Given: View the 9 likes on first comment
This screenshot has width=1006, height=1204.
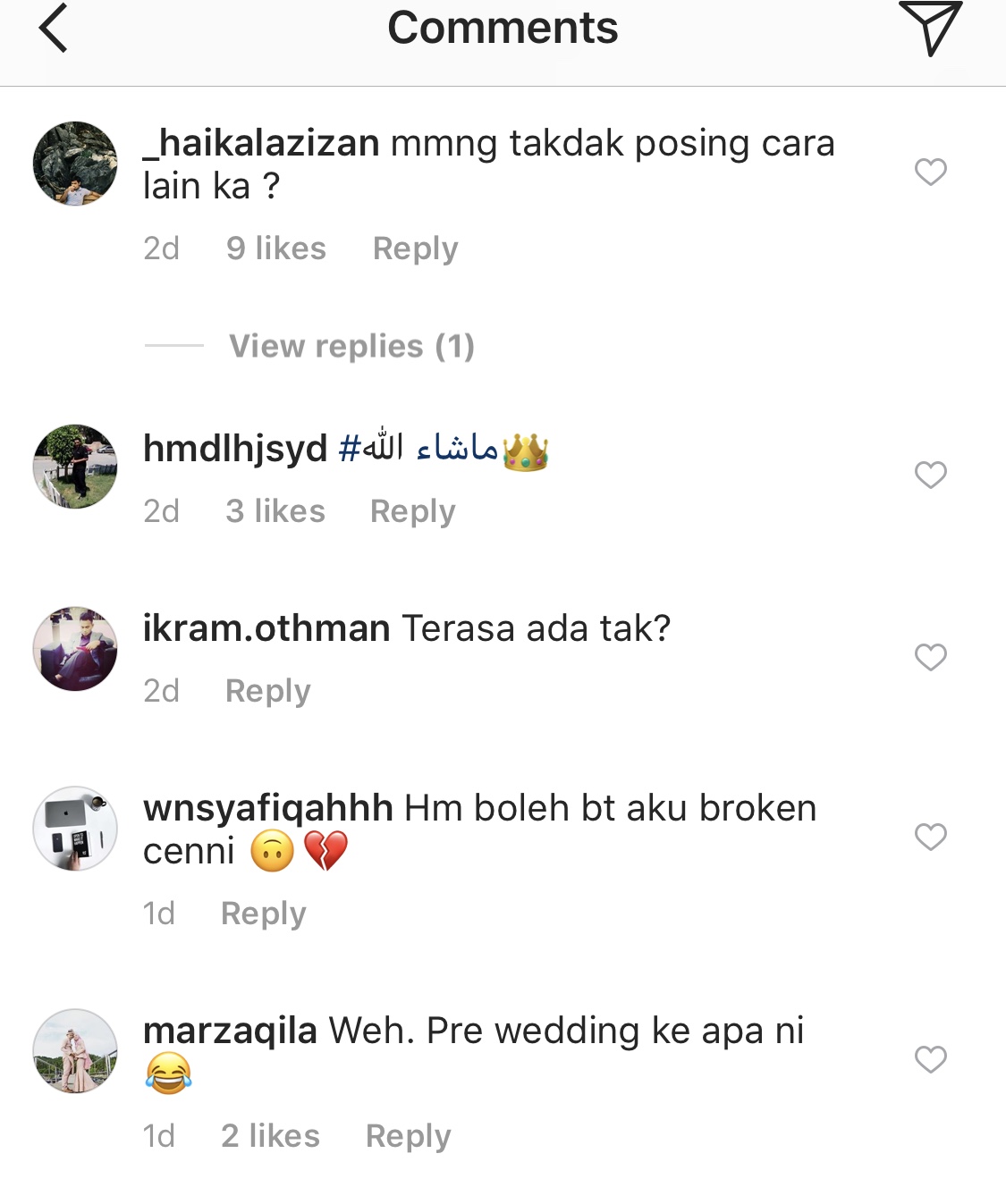Looking at the screenshot, I should click(276, 248).
